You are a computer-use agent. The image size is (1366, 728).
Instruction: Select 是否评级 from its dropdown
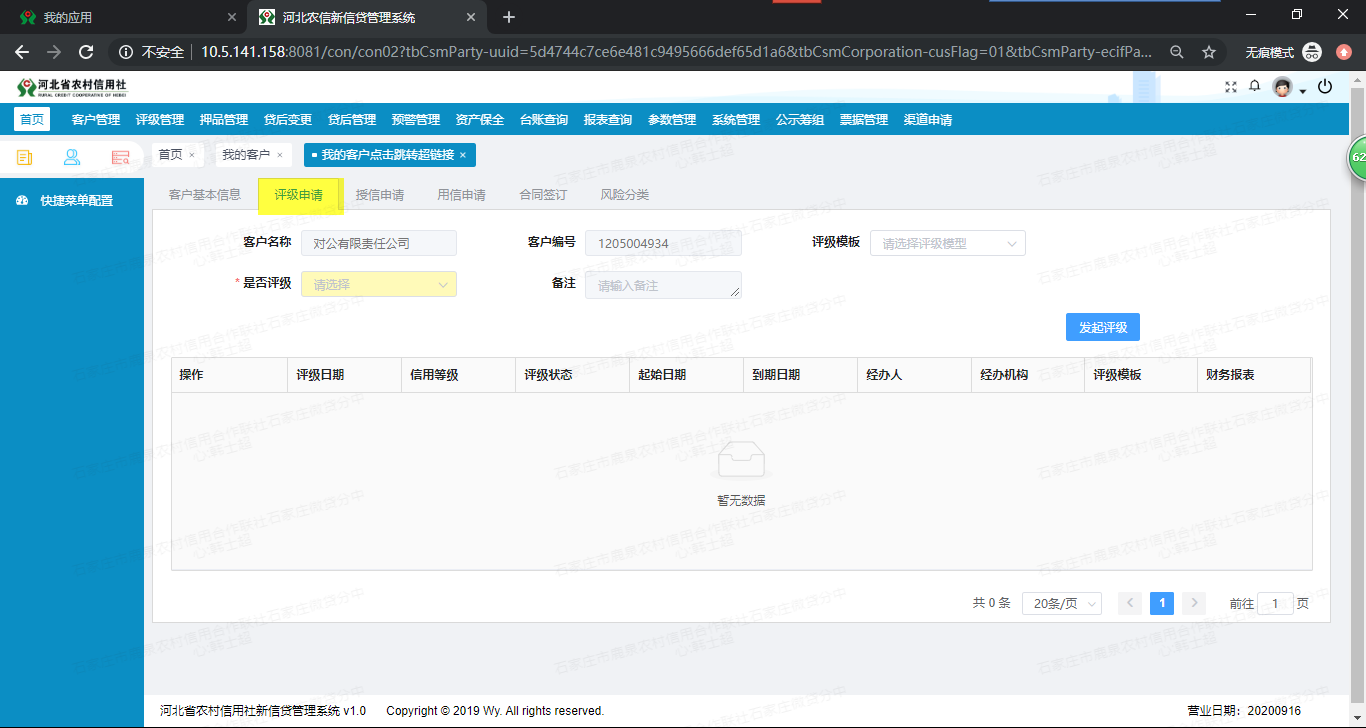[378, 284]
